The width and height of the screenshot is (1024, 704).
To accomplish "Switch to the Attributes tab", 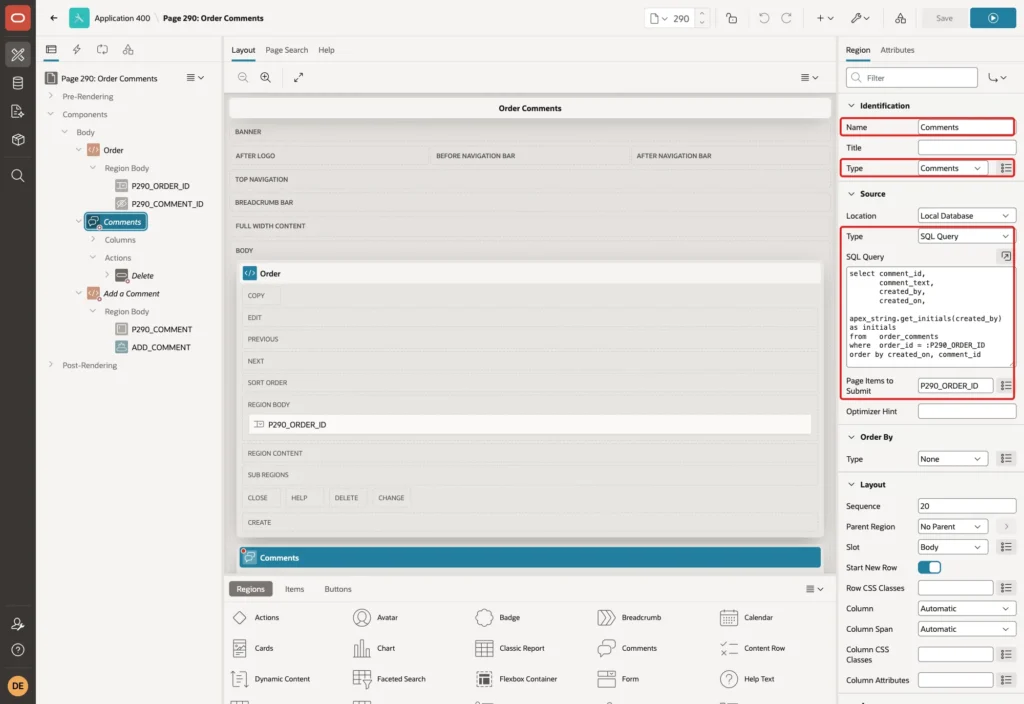I will [x=897, y=50].
